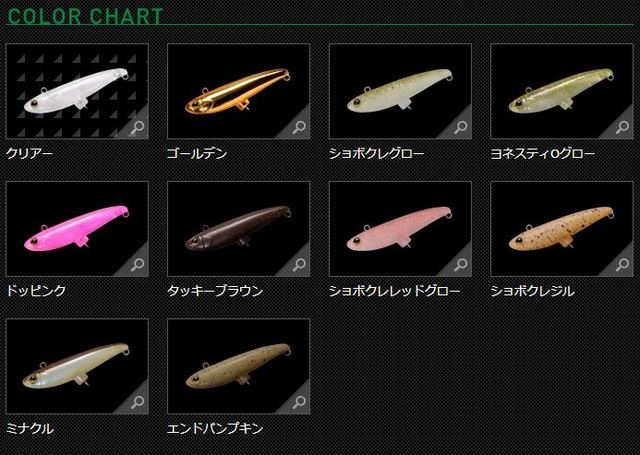Click the ヨネスティoグロー color name text
Image resolution: width=640 pixels, height=455 pixels.
[x=542, y=153]
